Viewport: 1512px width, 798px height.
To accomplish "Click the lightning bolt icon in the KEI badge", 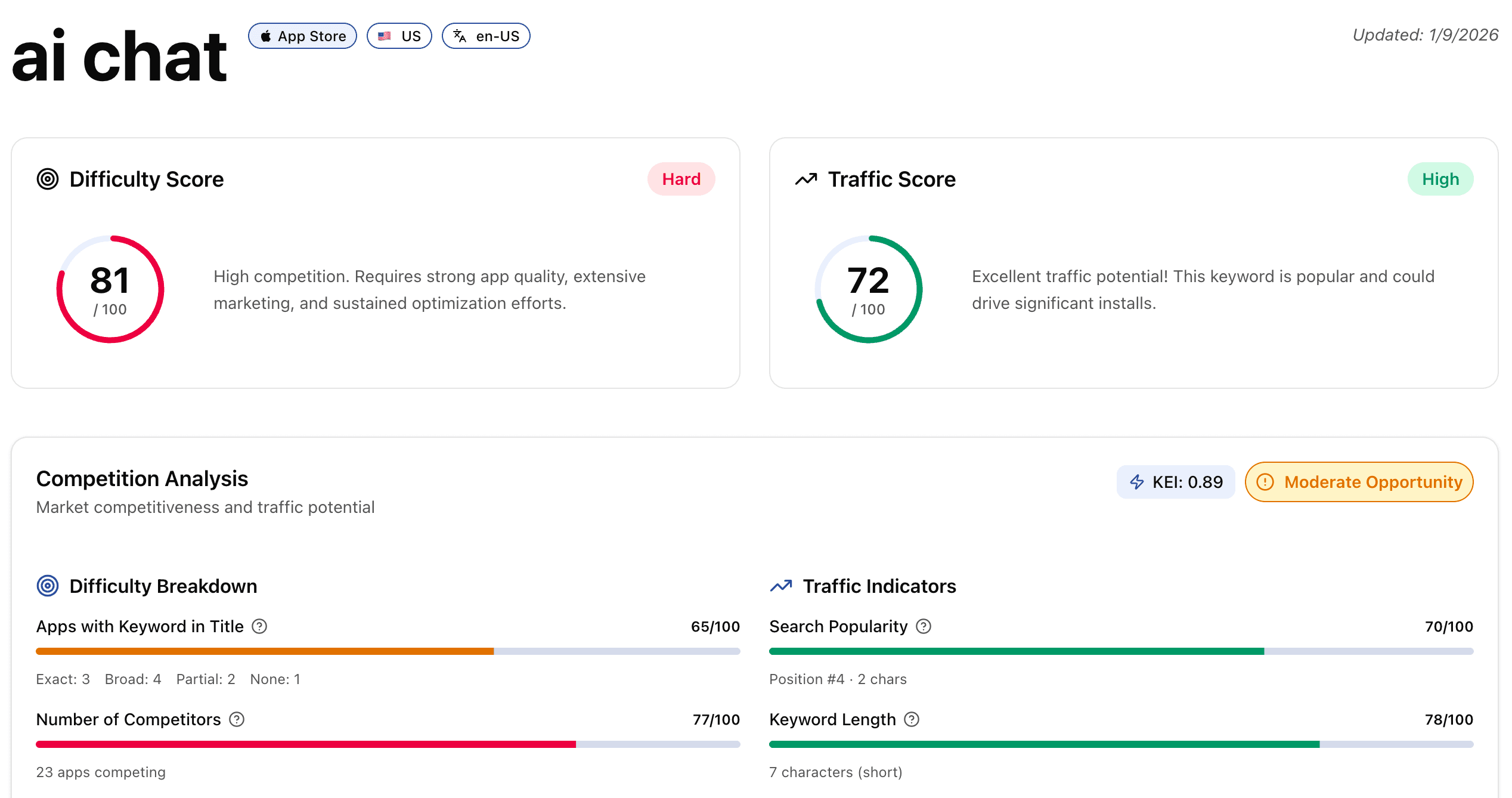I will [1136, 481].
